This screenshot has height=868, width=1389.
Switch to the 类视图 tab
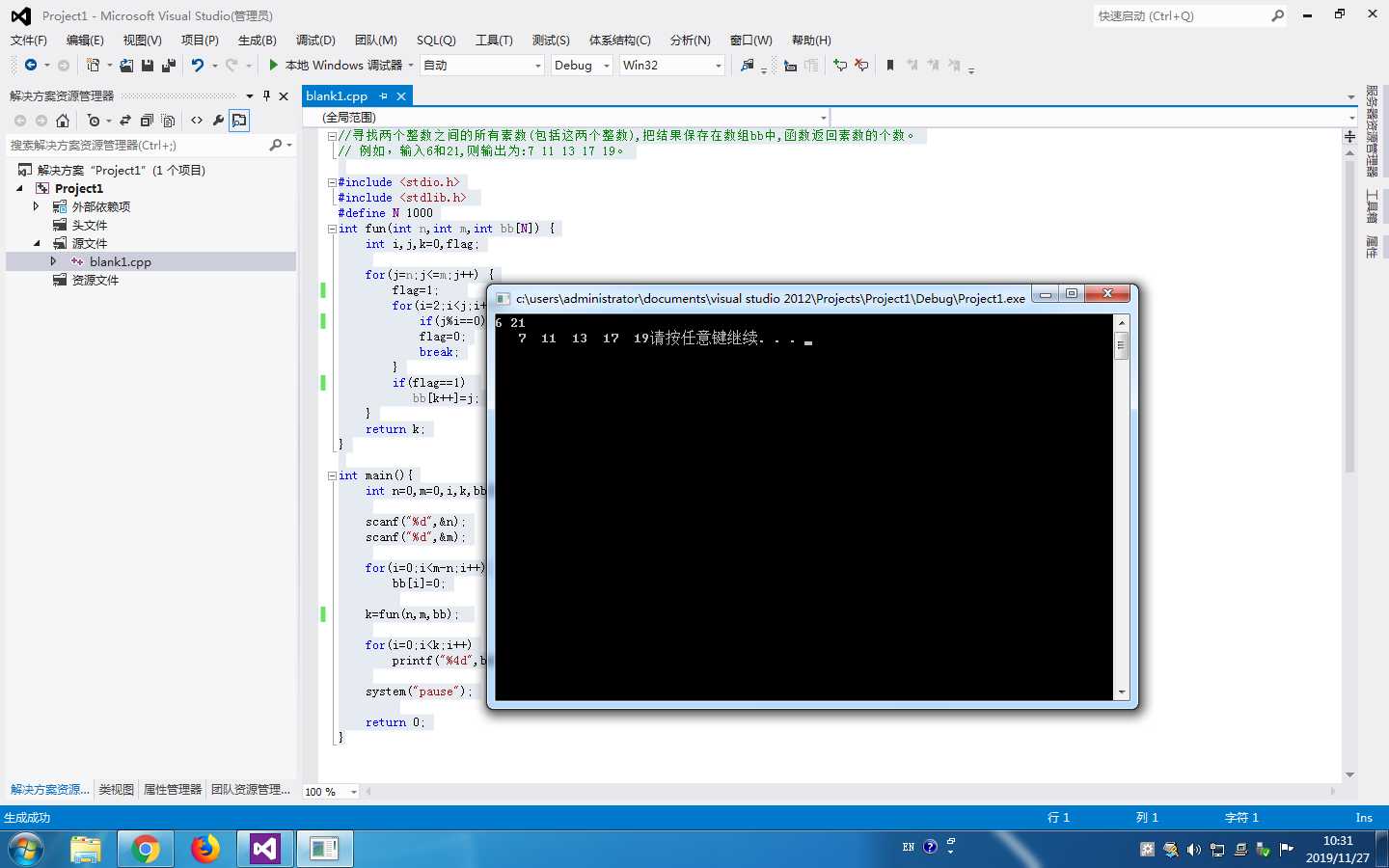[x=116, y=789]
